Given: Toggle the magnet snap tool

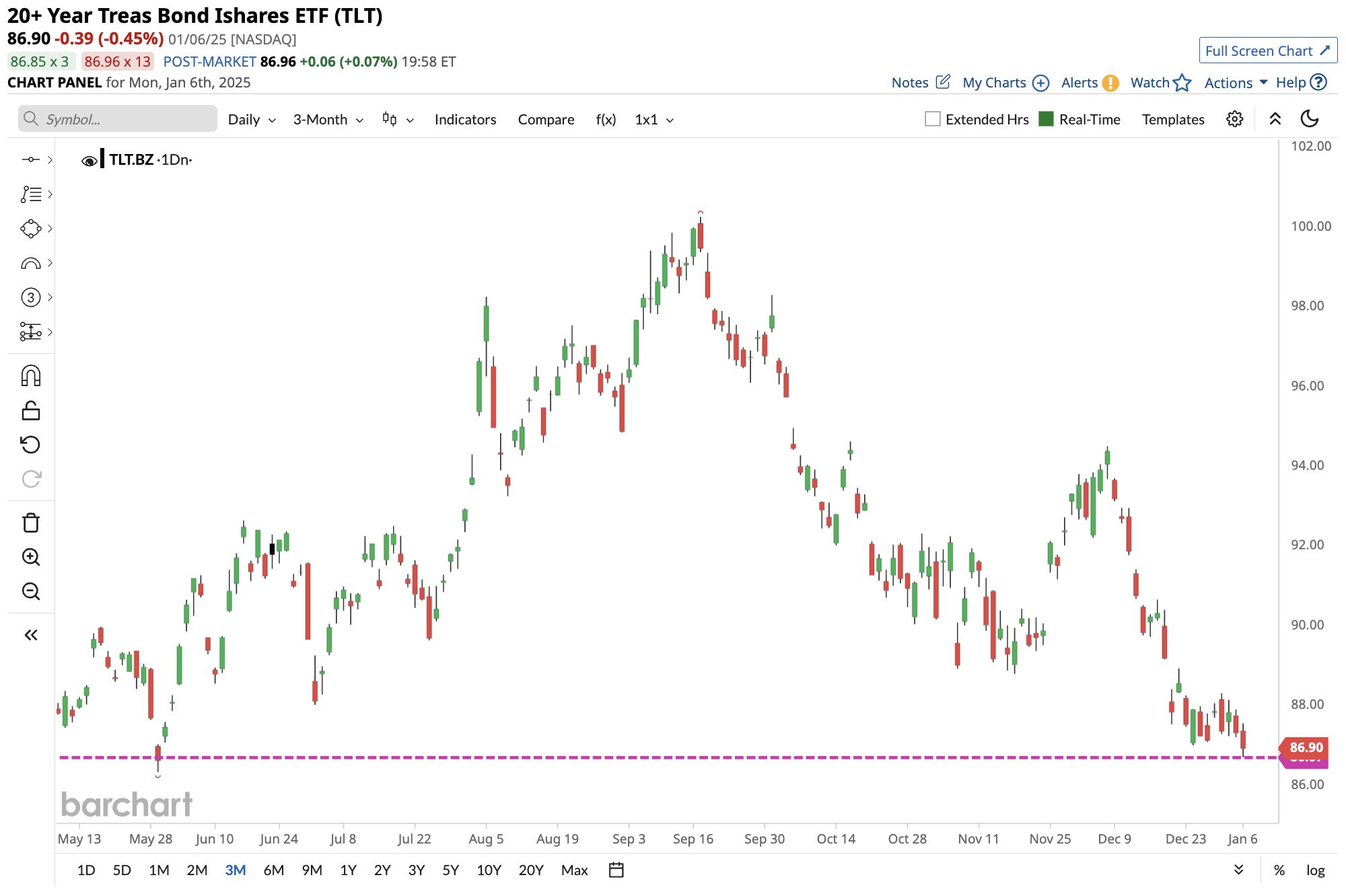Looking at the screenshot, I should [31, 375].
